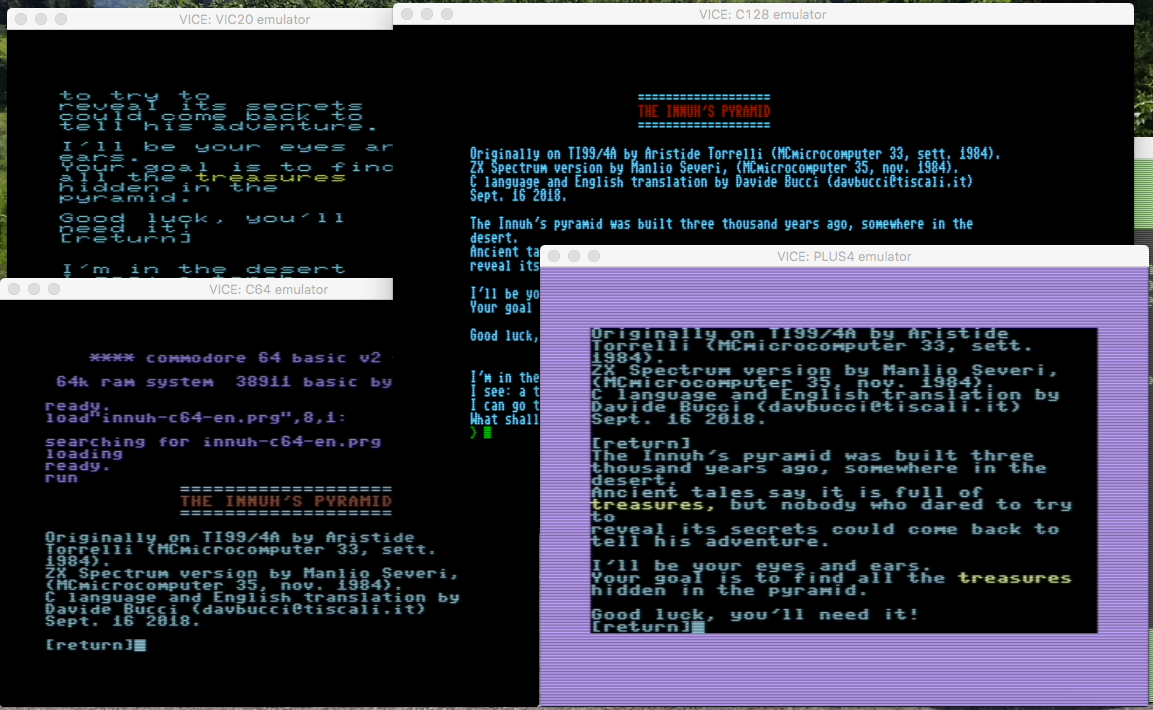1153x710 pixels.
Task: Minimize the C64 emulator window
Action: coord(34,289)
